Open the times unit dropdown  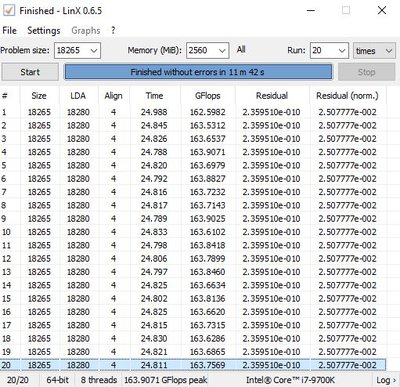pos(374,51)
